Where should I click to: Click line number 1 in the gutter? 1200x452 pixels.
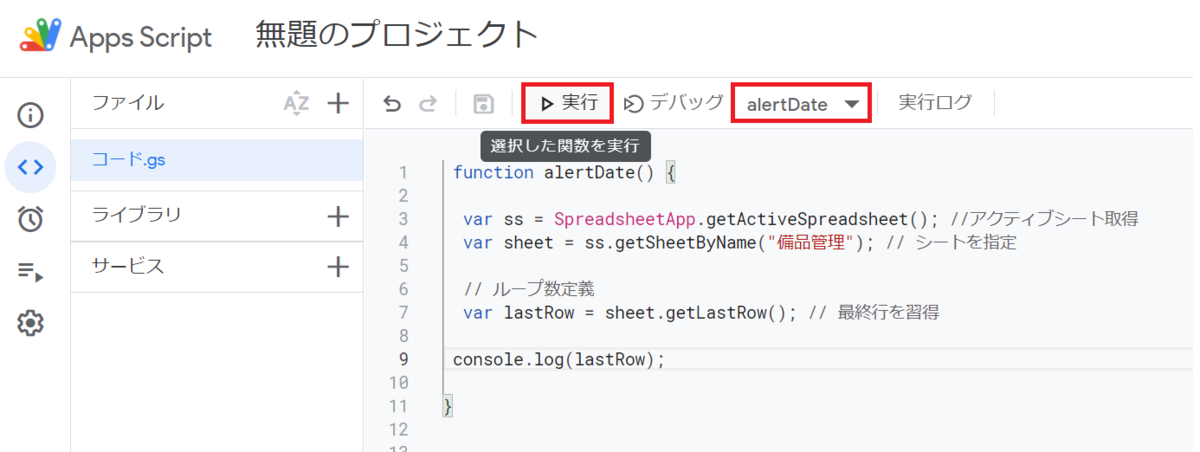[403, 173]
